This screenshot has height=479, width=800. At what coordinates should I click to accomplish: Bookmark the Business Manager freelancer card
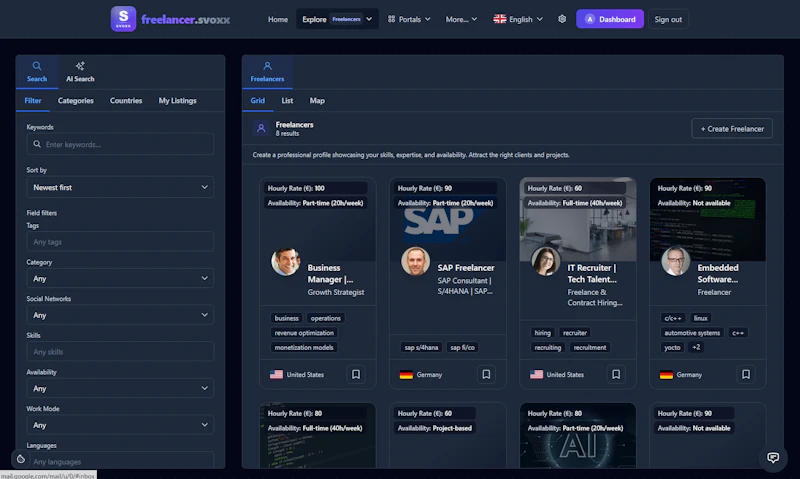pos(356,374)
